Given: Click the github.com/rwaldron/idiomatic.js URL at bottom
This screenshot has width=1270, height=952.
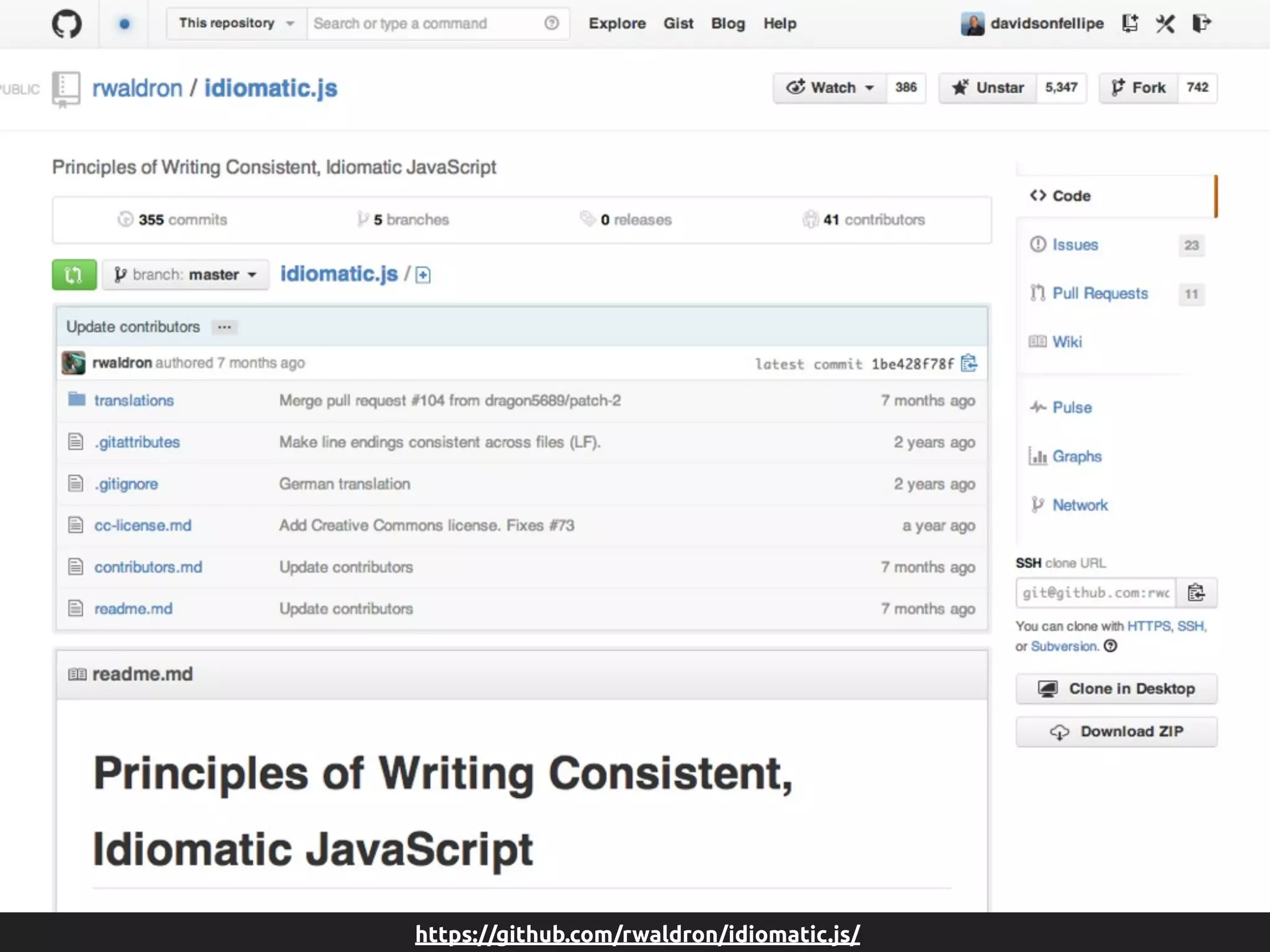Looking at the screenshot, I should [x=637, y=933].
